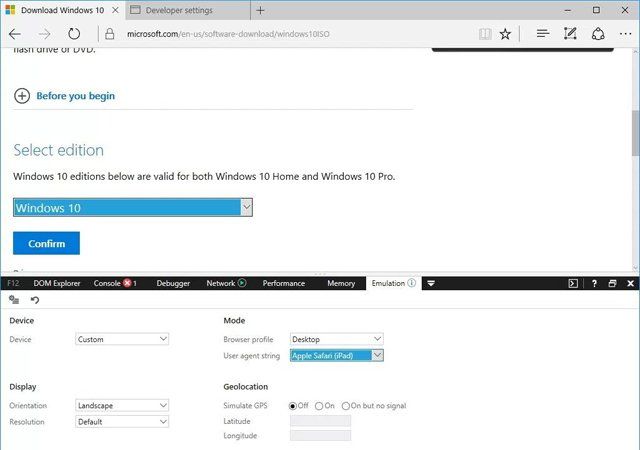Select On but no signal radio
The width and height of the screenshot is (640, 450).
point(346,406)
